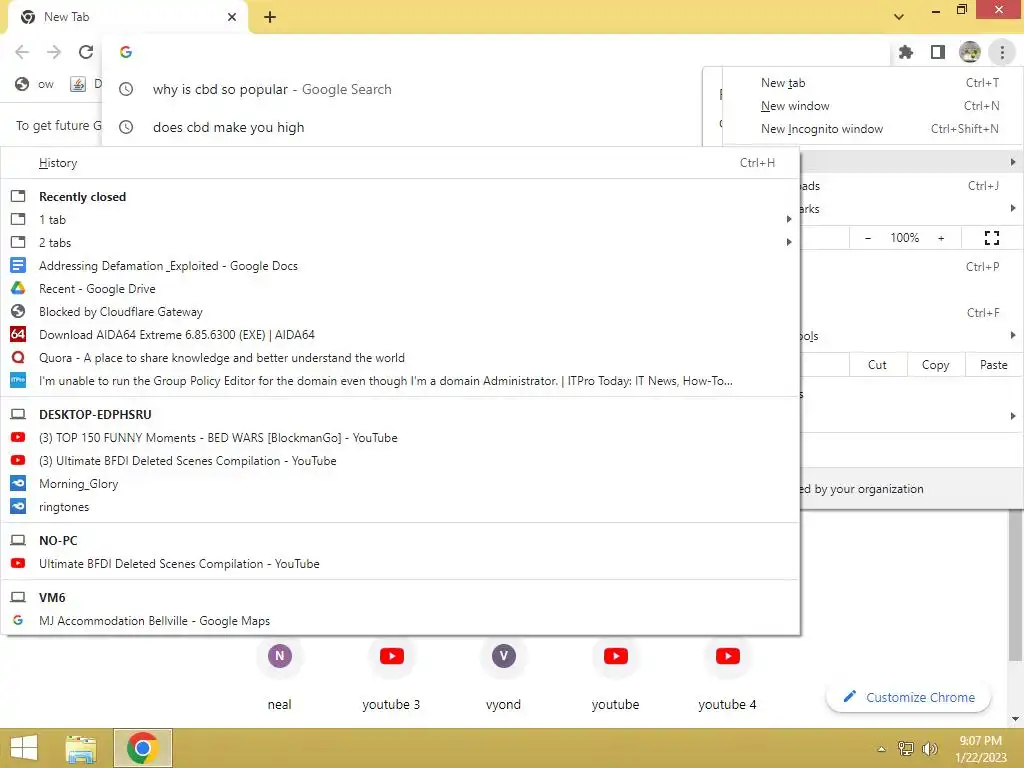Expand the recently closed 2 tabs entry
Image resolution: width=1024 pixels, height=768 pixels.
(400, 242)
